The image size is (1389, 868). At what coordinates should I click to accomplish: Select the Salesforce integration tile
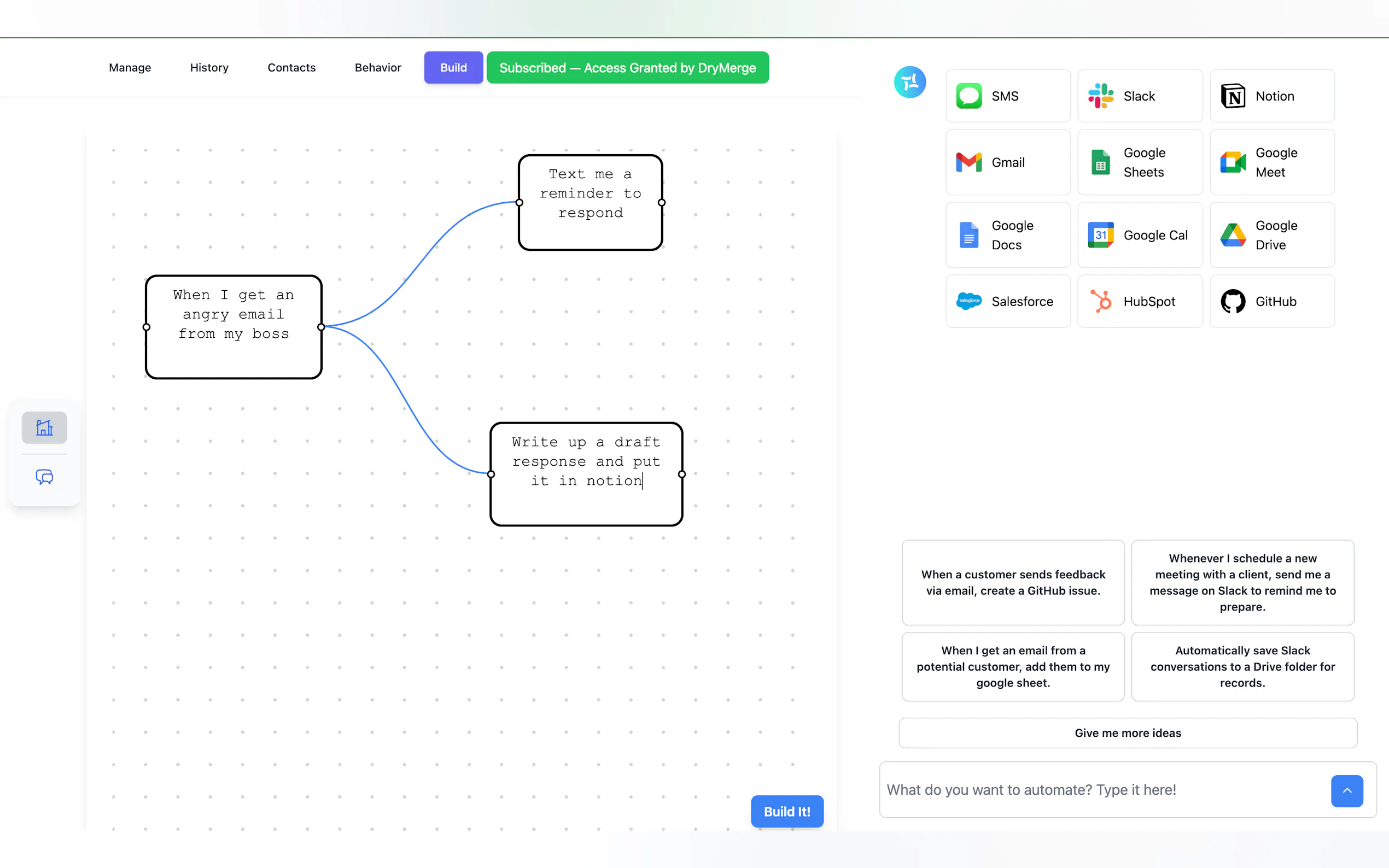point(1008,301)
